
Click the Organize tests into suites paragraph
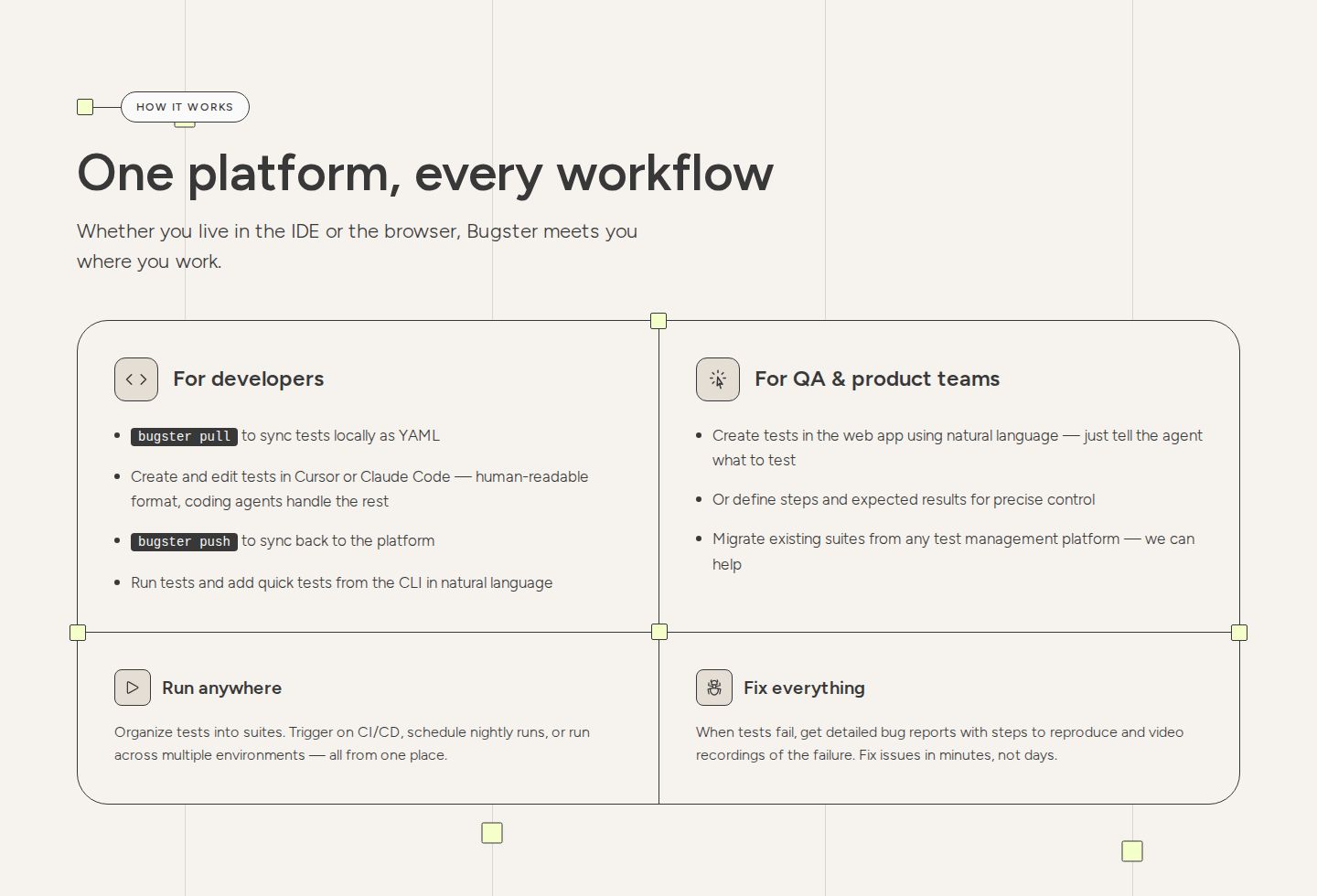[352, 743]
